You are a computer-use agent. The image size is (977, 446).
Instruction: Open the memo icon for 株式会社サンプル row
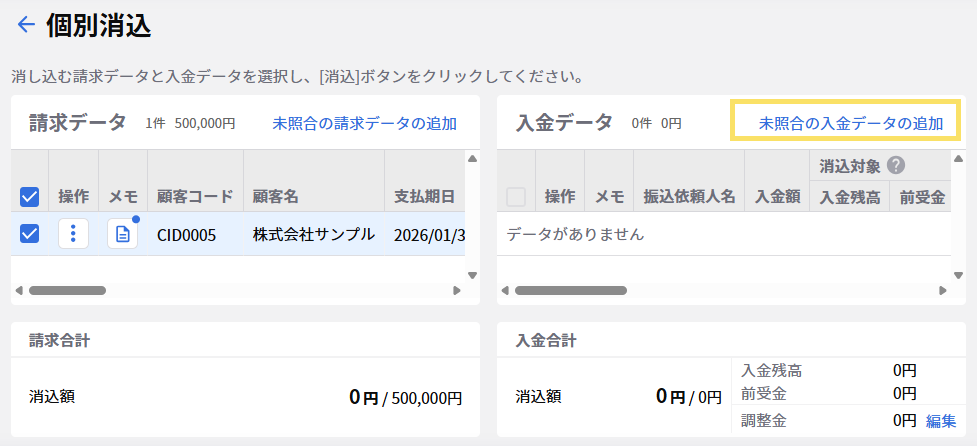coord(122,234)
